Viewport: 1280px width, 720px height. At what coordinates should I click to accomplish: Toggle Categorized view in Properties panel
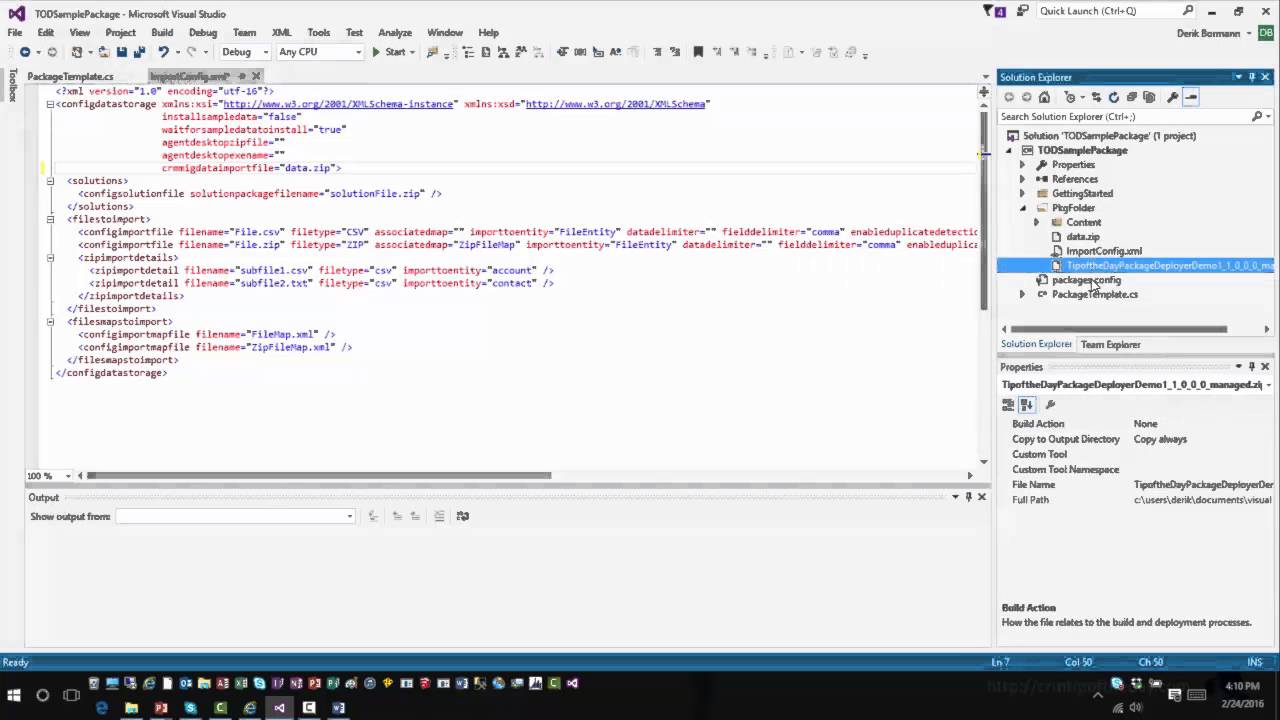pyautogui.click(x=1008, y=404)
